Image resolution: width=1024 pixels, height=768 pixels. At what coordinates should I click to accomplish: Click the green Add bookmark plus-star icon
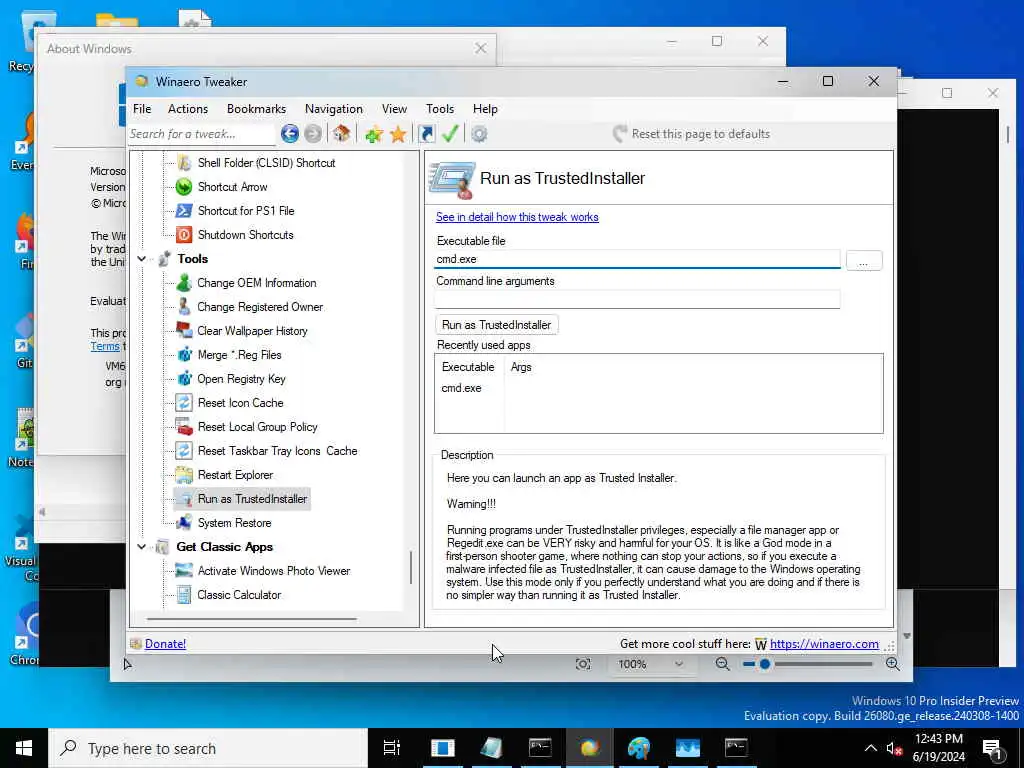(x=374, y=135)
